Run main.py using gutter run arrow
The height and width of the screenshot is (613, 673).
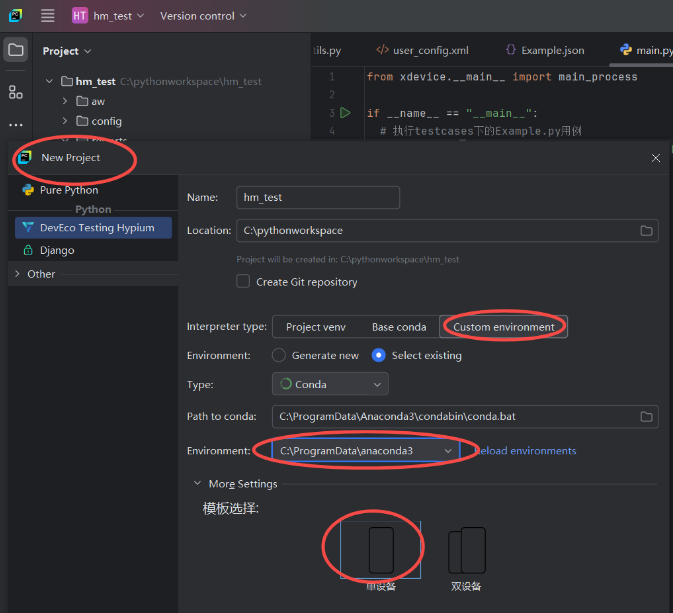tap(345, 113)
